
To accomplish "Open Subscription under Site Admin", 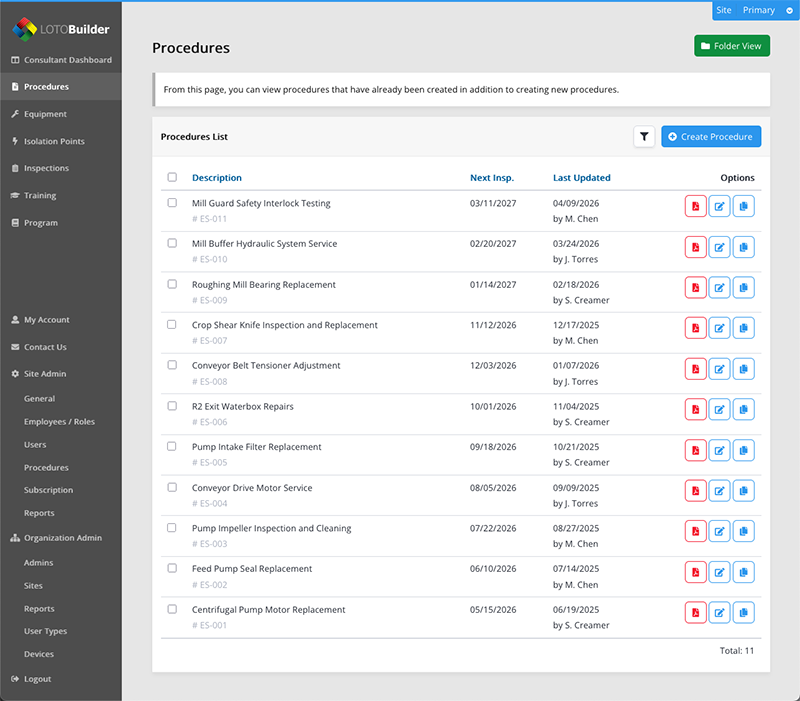I will coord(48,490).
